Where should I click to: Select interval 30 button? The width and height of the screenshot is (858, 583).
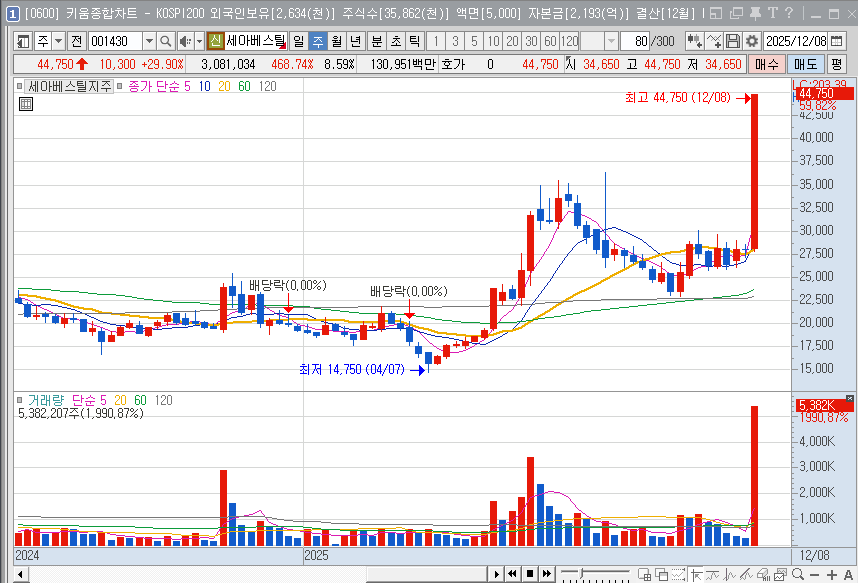click(x=531, y=41)
